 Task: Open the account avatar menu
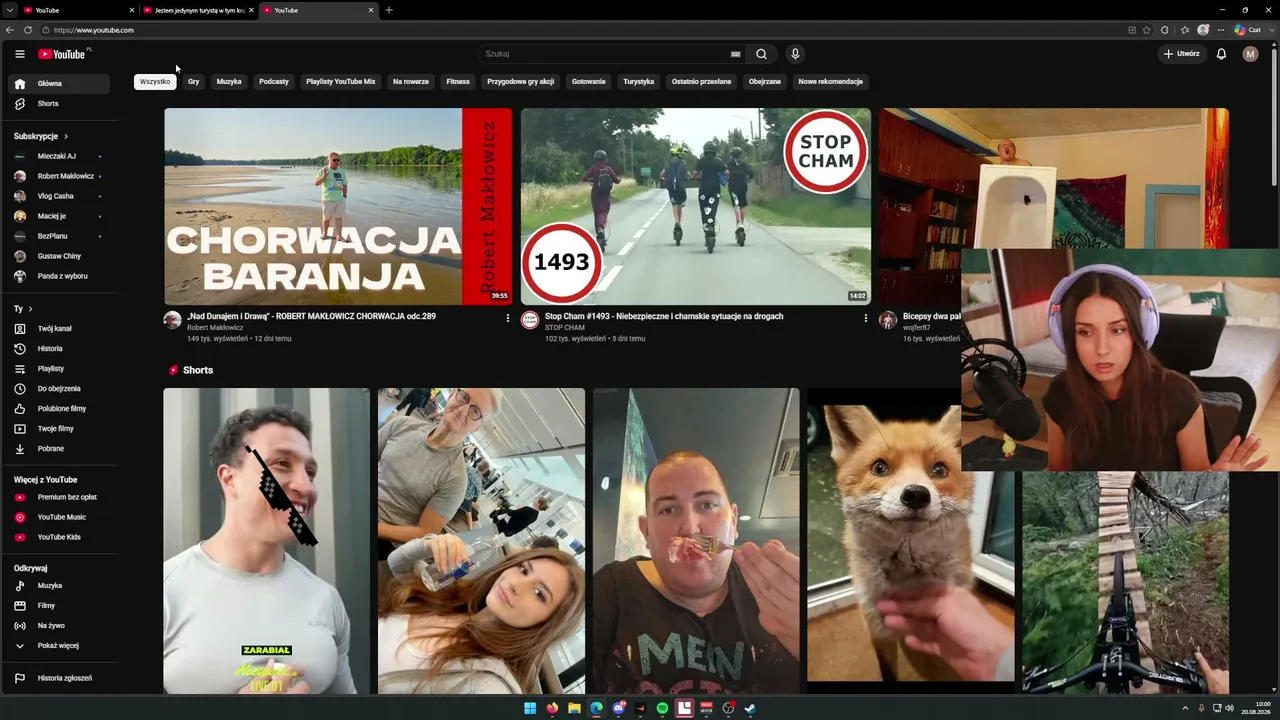click(x=1250, y=54)
